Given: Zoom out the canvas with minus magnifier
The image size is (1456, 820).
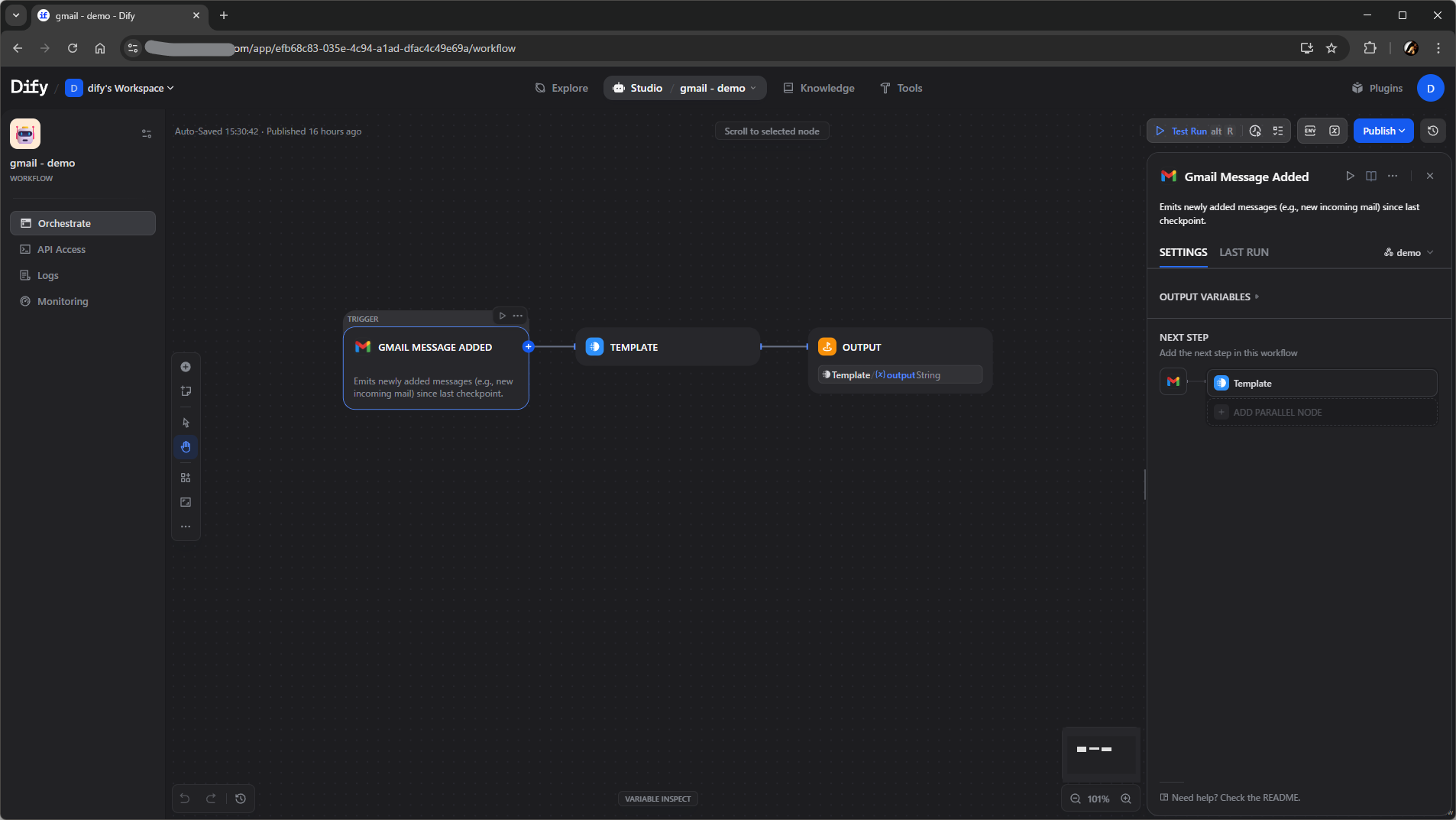Looking at the screenshot, I should click(x=1076, y=799).
